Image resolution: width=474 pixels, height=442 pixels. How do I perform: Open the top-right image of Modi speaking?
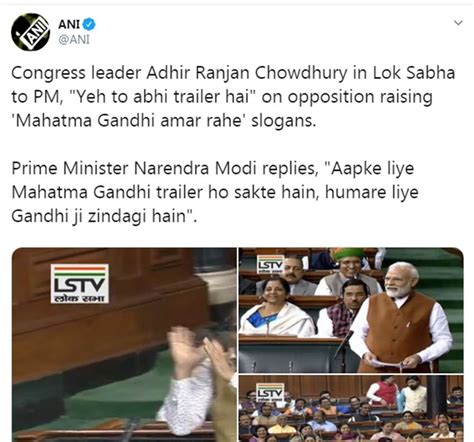click(x=351, y=310)
